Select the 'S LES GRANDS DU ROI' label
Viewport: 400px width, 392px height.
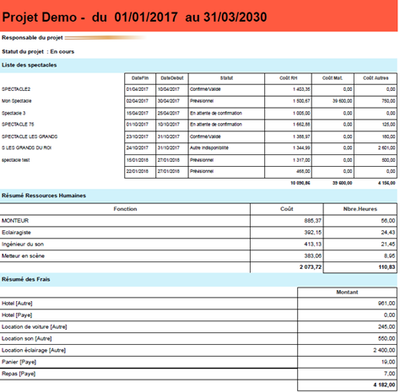pyautogui.click(x=27, y=148)
